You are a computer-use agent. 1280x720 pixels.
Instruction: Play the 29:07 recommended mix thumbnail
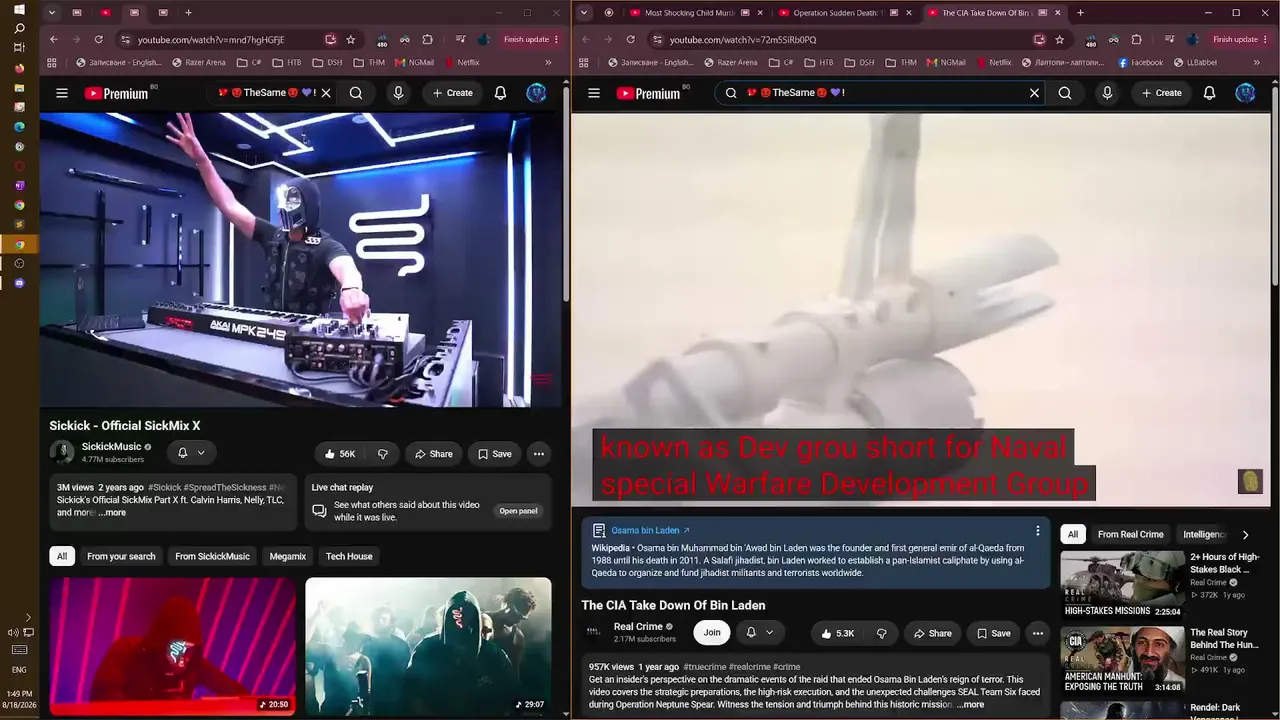(x=428, y=646)
